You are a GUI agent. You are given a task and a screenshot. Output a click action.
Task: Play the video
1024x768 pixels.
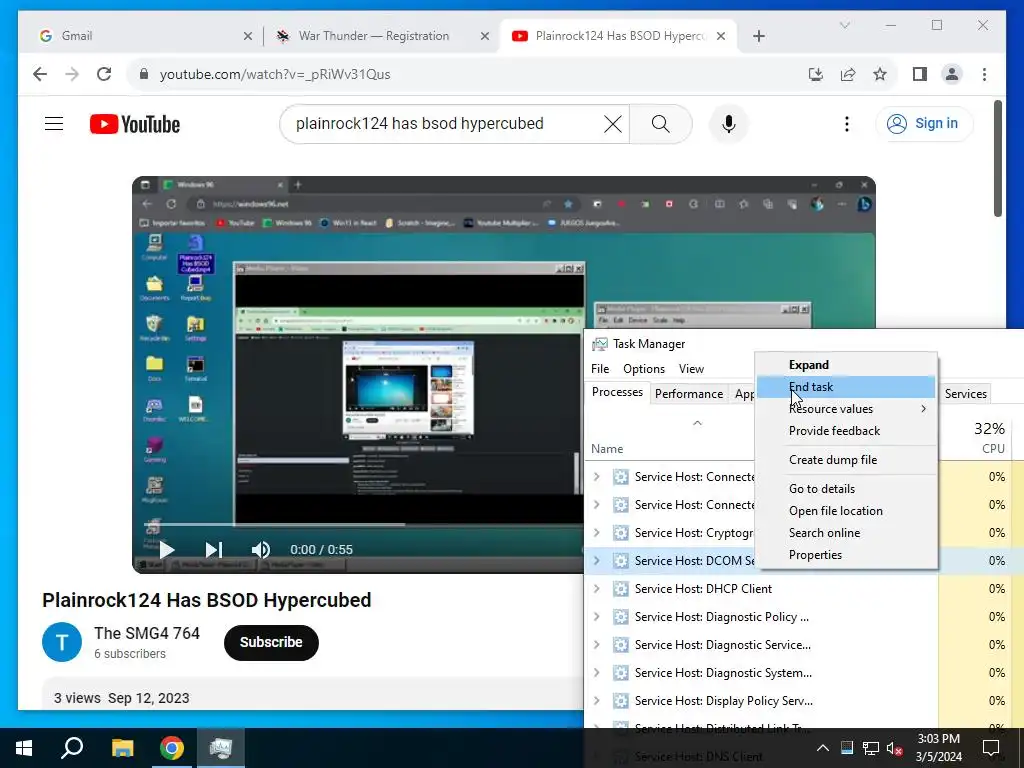(167, 550)
